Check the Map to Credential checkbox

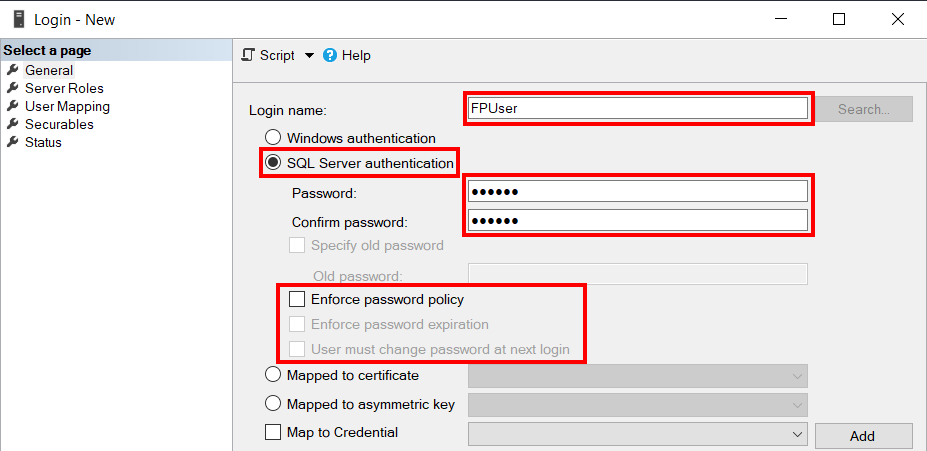tap(273, 432)
